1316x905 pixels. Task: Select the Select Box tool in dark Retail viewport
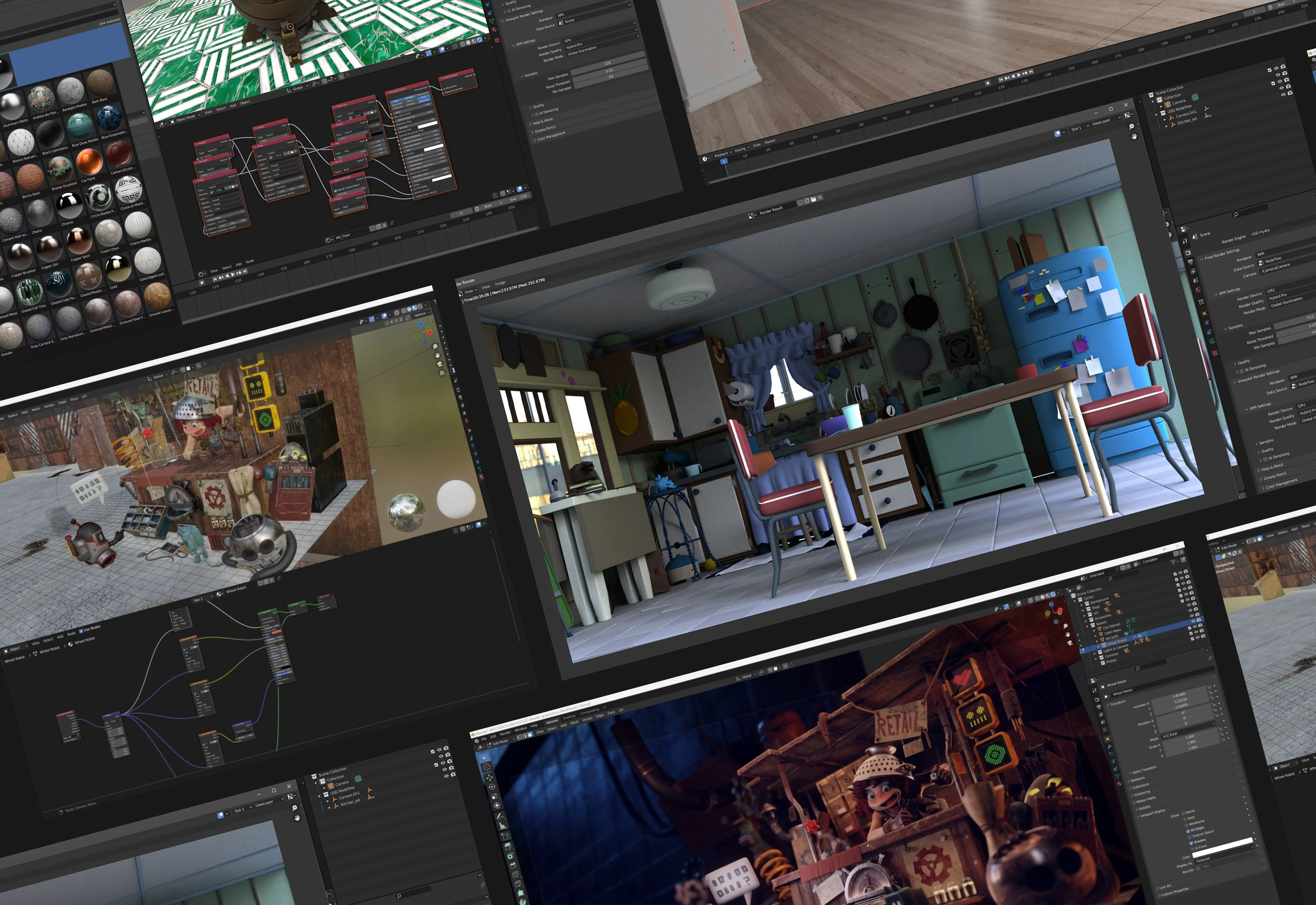485,758
